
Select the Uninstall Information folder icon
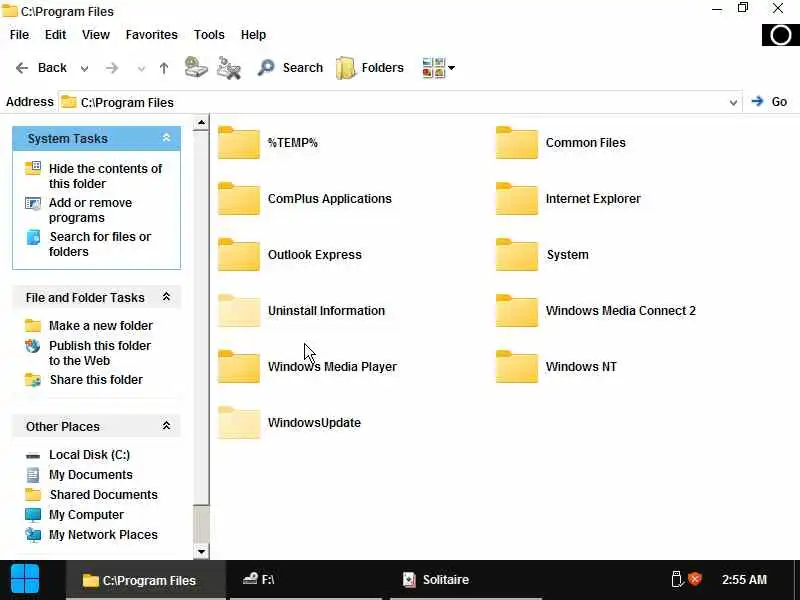[x=239, y=311]
